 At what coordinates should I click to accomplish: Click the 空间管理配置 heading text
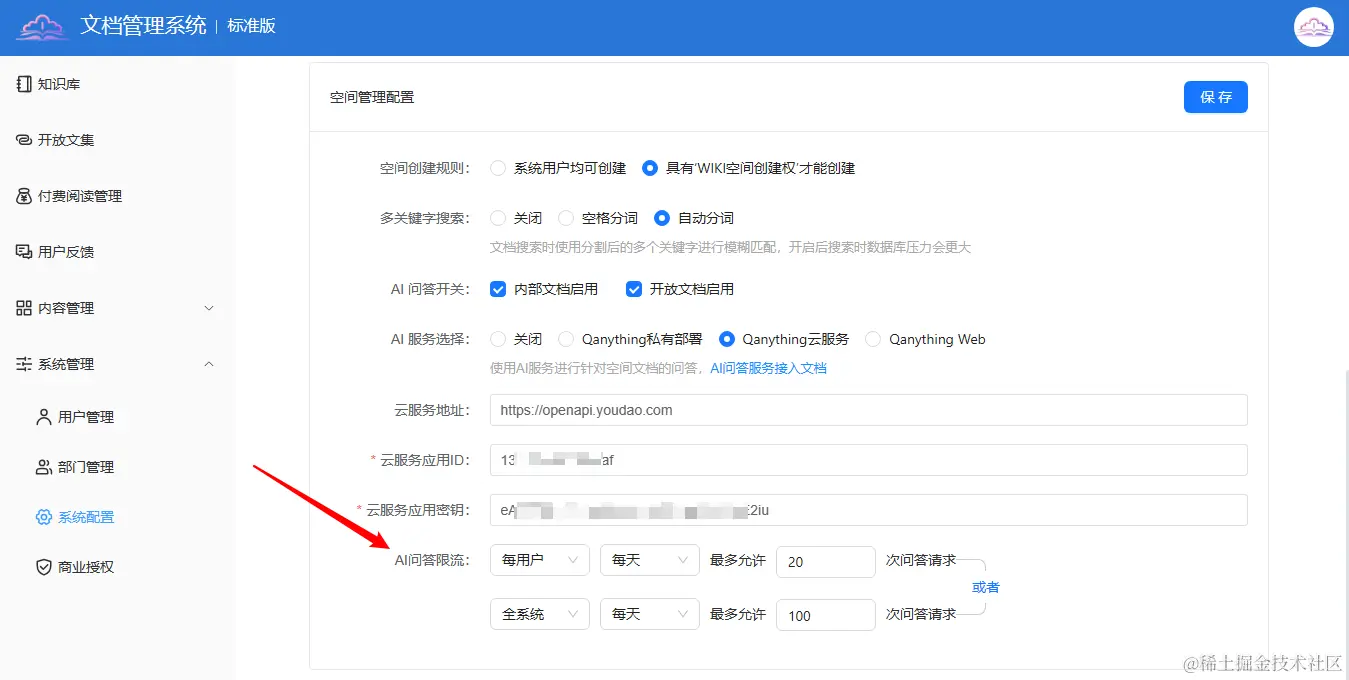pyautogui.click(x=372, y=97)
